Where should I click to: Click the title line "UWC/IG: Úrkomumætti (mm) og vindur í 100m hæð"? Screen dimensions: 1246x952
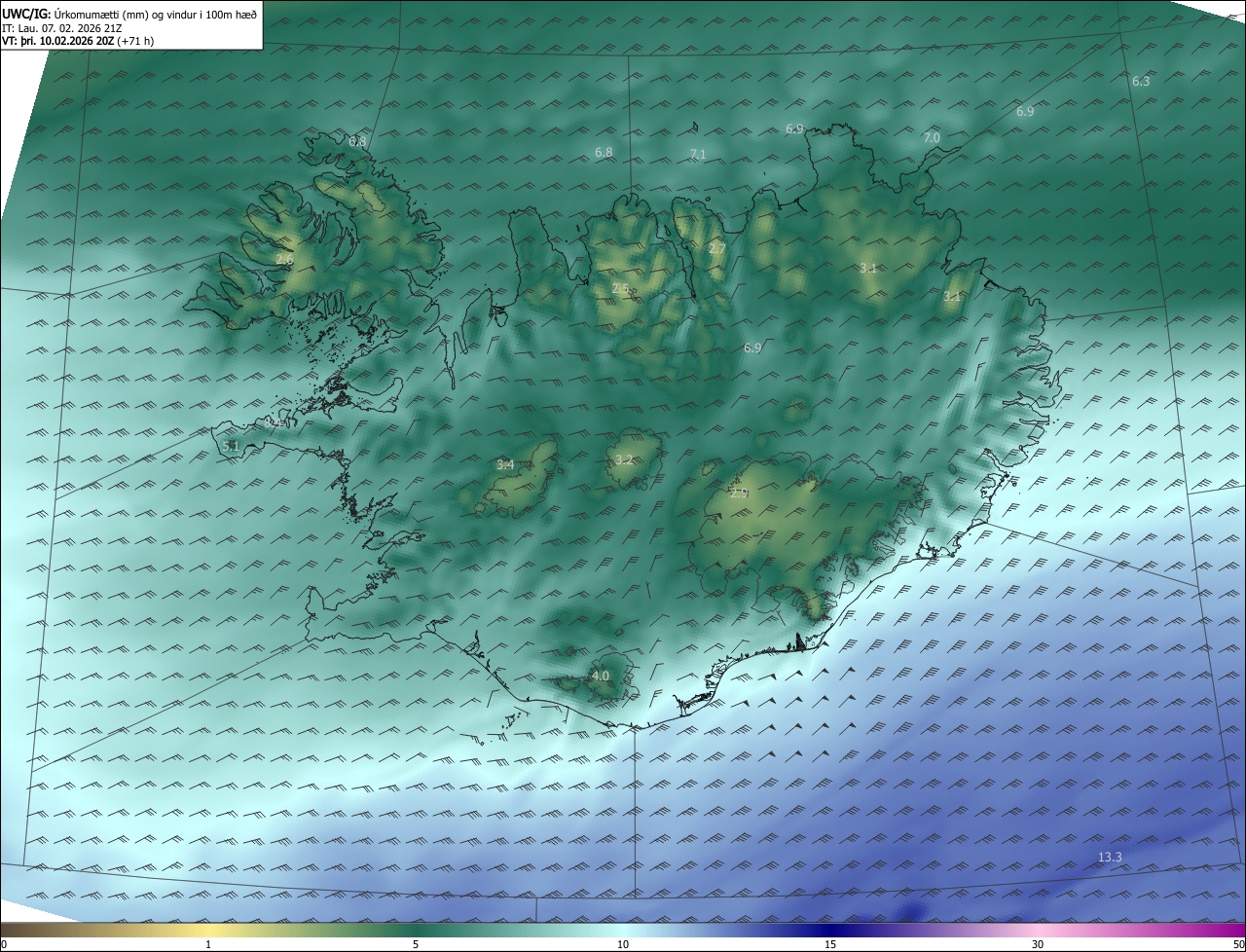click(x=129, y=14)
